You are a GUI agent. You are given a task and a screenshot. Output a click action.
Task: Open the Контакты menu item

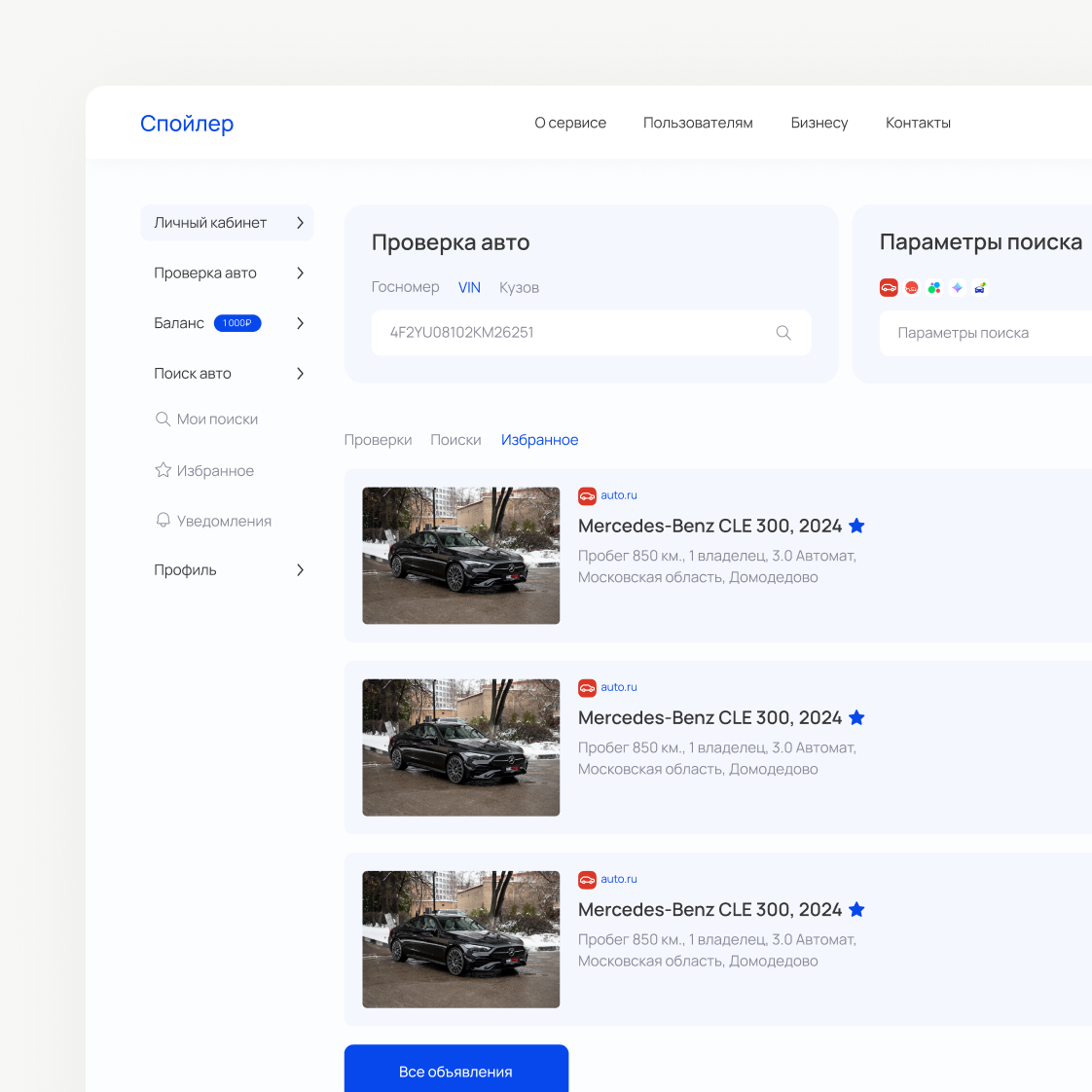tap(918, 123)
